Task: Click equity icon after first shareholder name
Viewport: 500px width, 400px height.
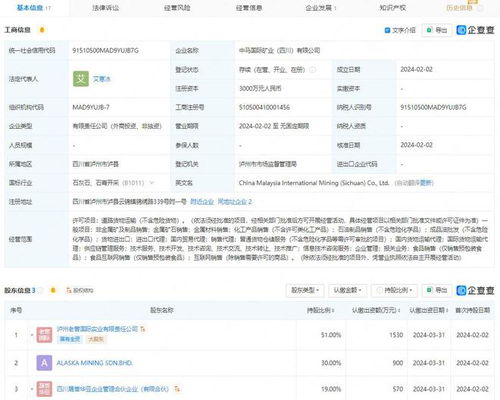Action: [x=143, y=329]
